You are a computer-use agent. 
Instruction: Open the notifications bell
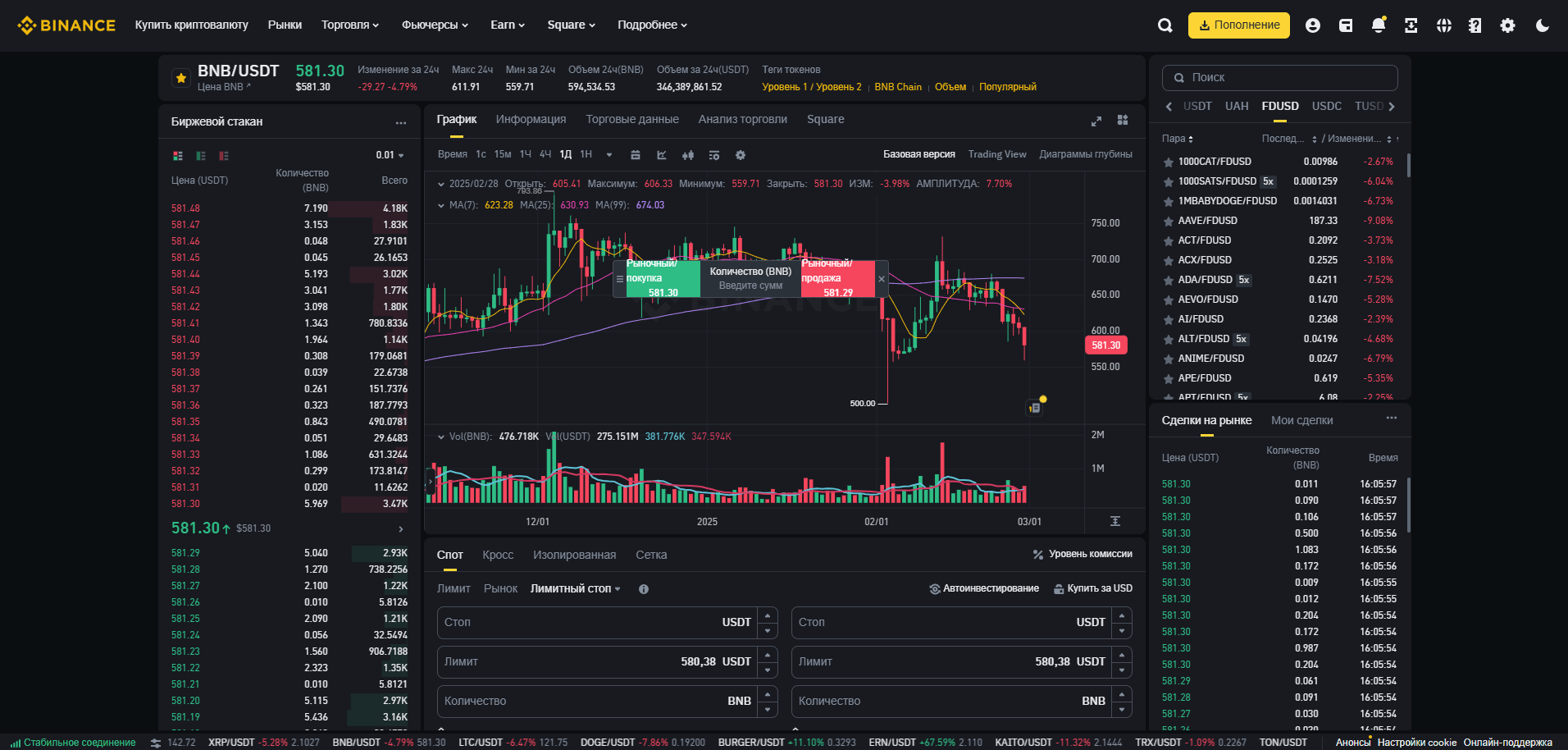point(1379,25)
